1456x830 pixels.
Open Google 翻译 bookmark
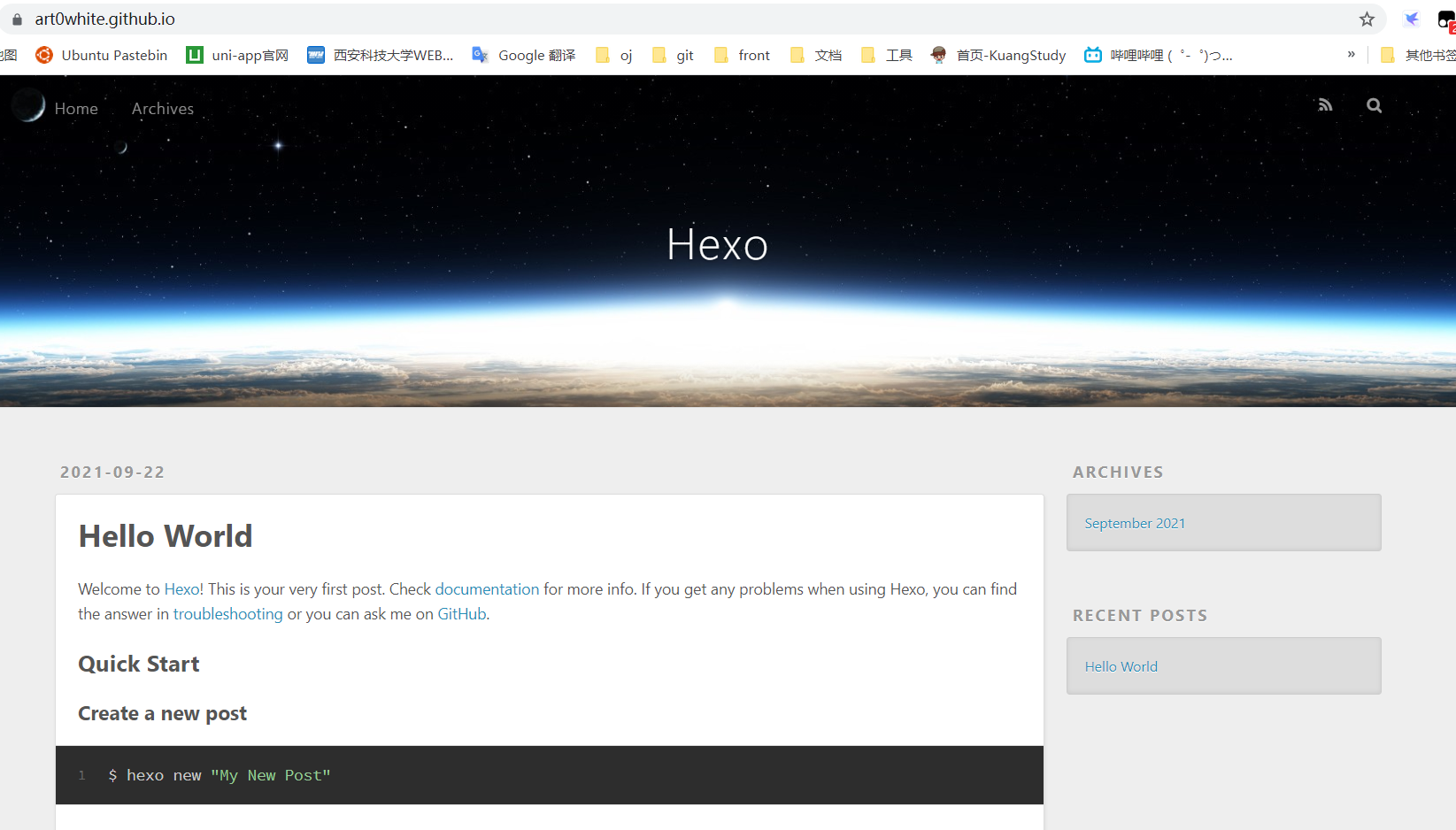click(x=524, y=55)
